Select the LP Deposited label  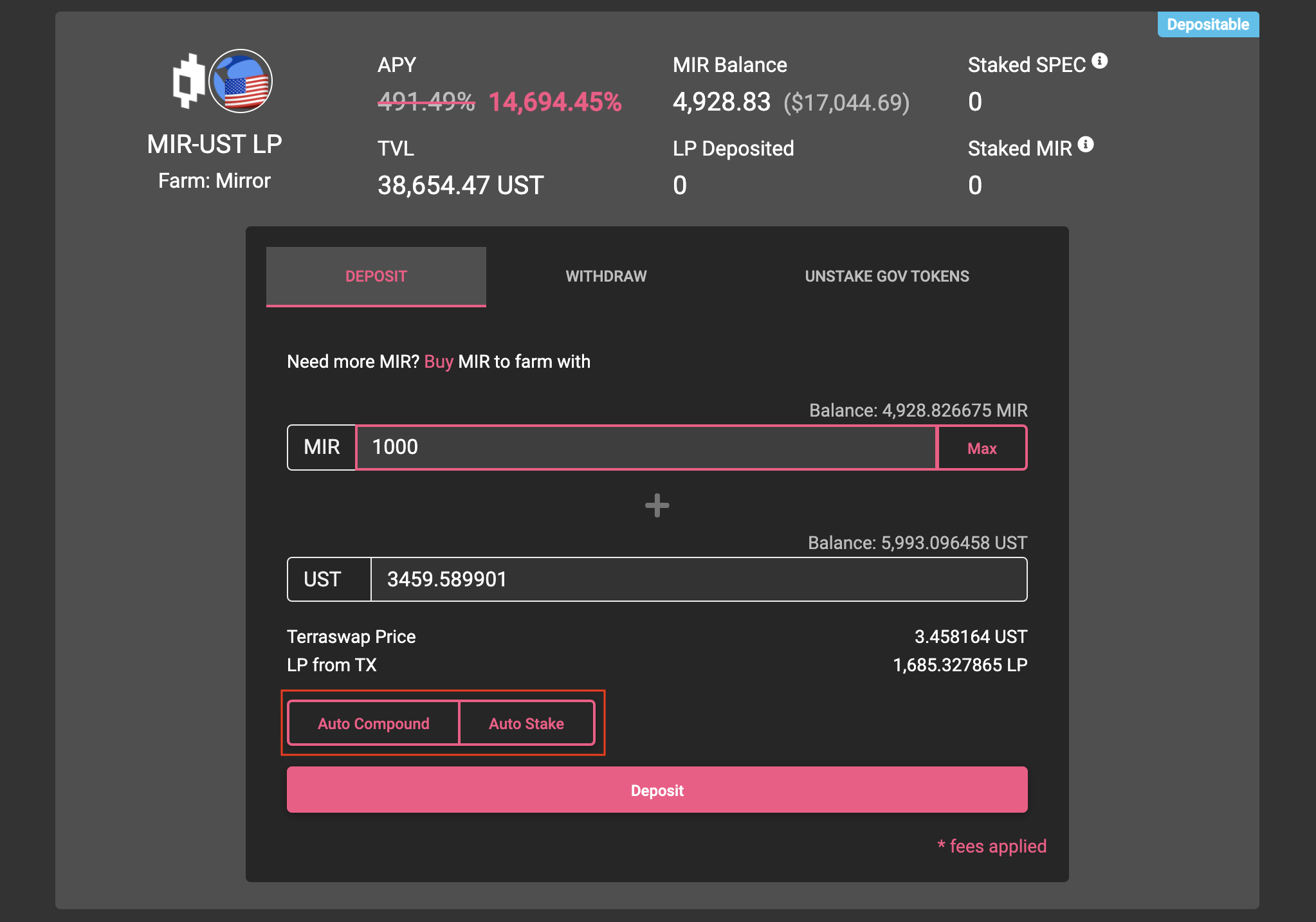click(733, 149)
